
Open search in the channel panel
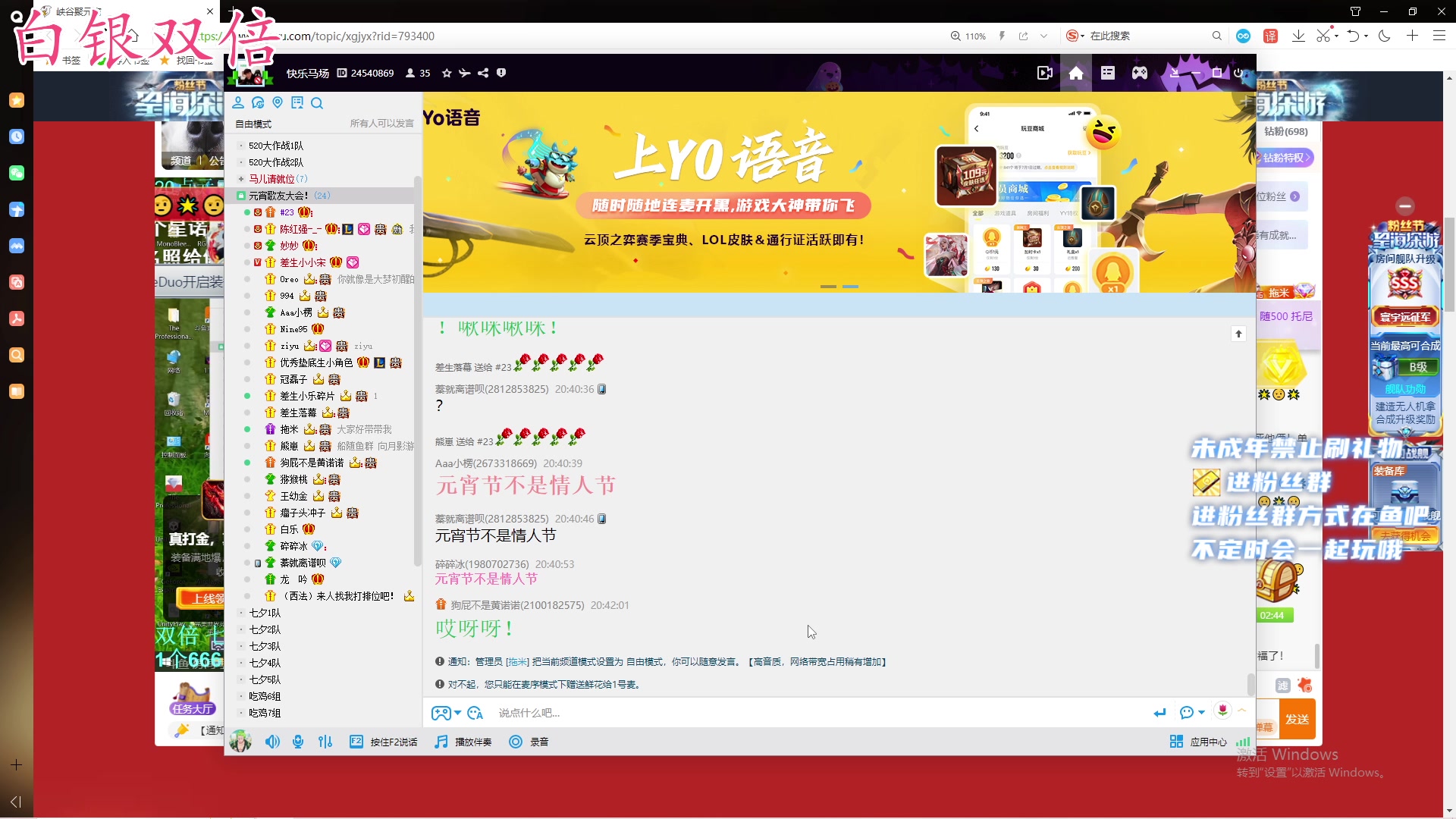318,103
